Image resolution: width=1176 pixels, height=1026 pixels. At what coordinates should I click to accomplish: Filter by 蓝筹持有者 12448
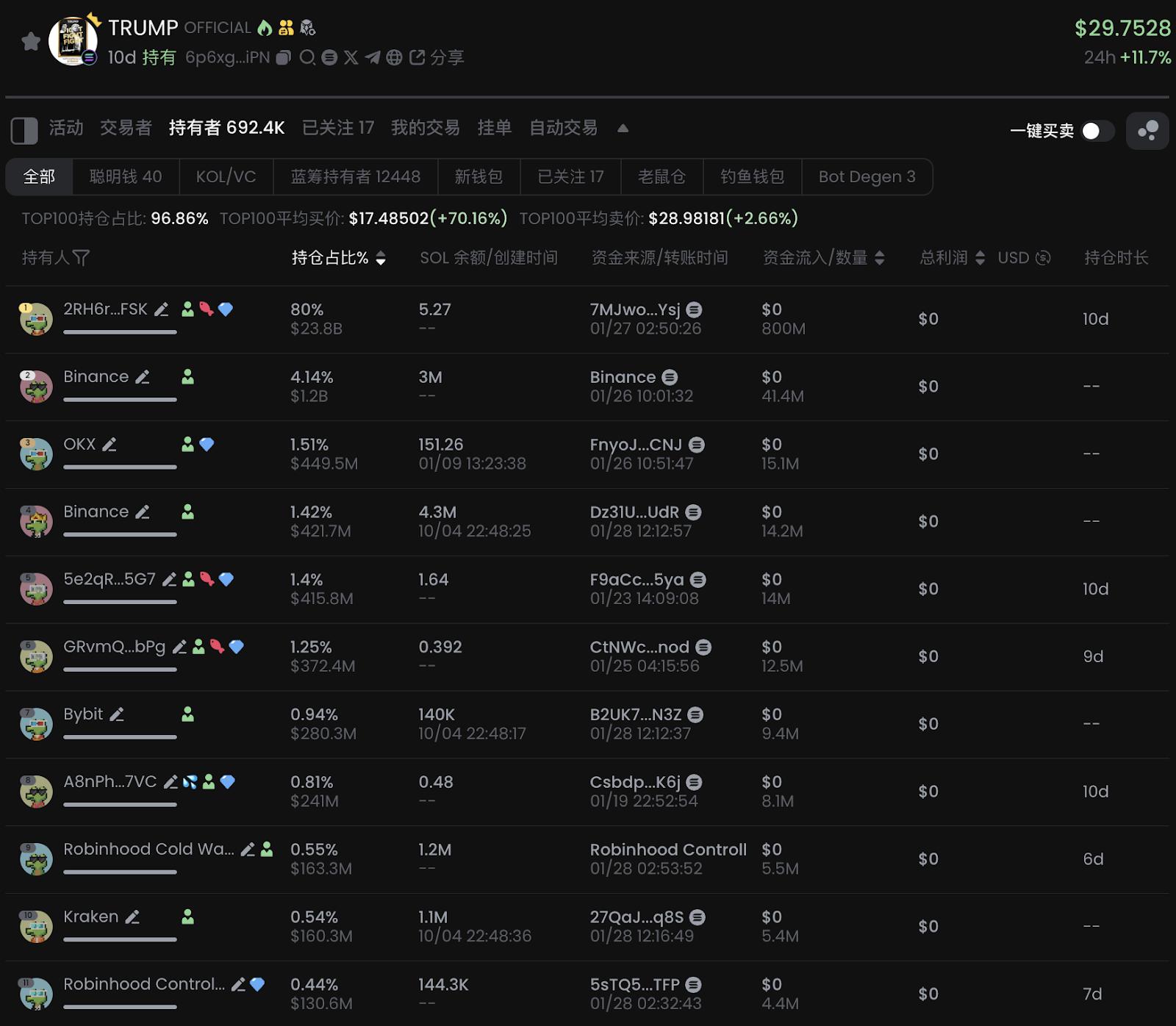[356, 176]
